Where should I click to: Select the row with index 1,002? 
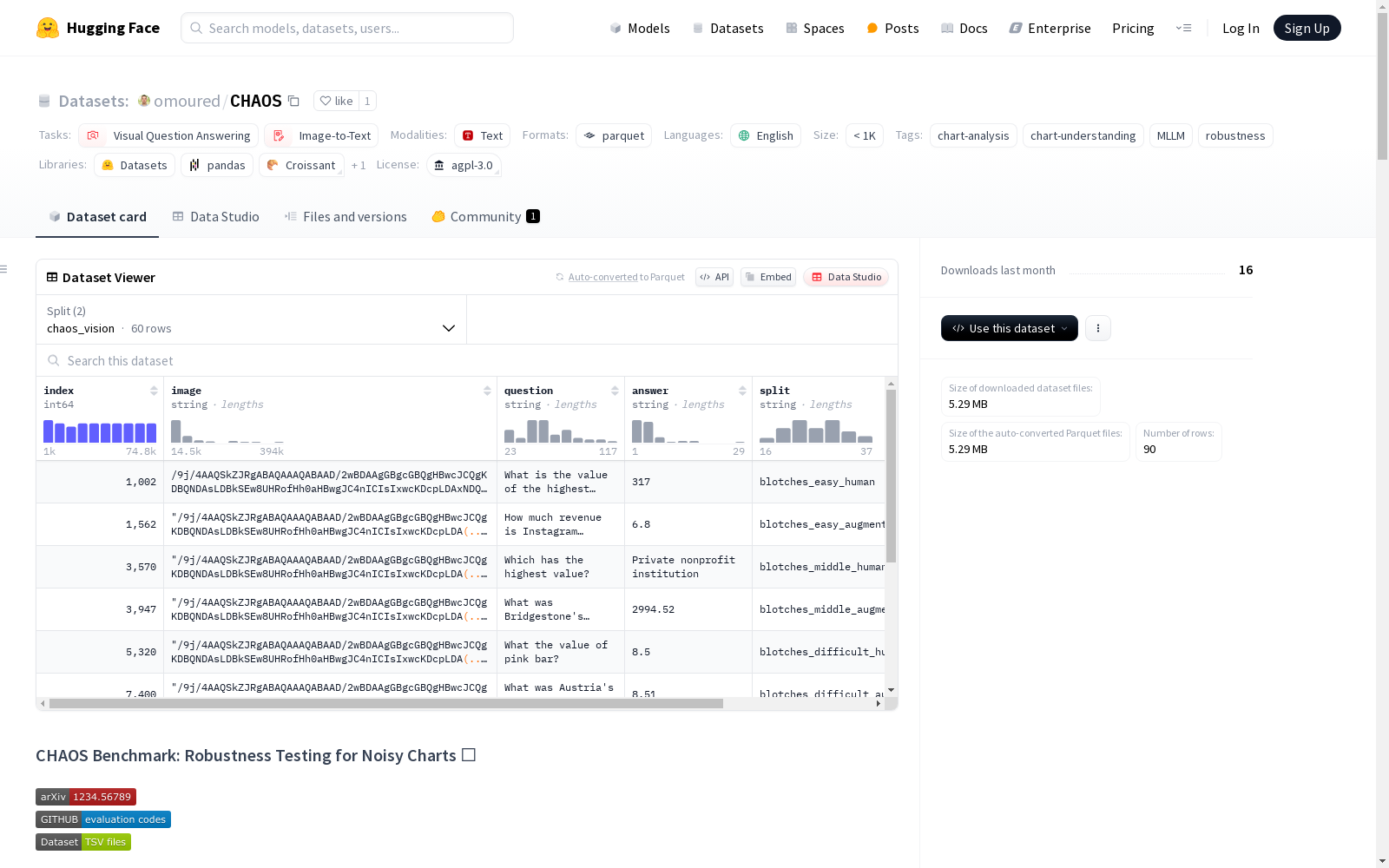click(461, 482)
